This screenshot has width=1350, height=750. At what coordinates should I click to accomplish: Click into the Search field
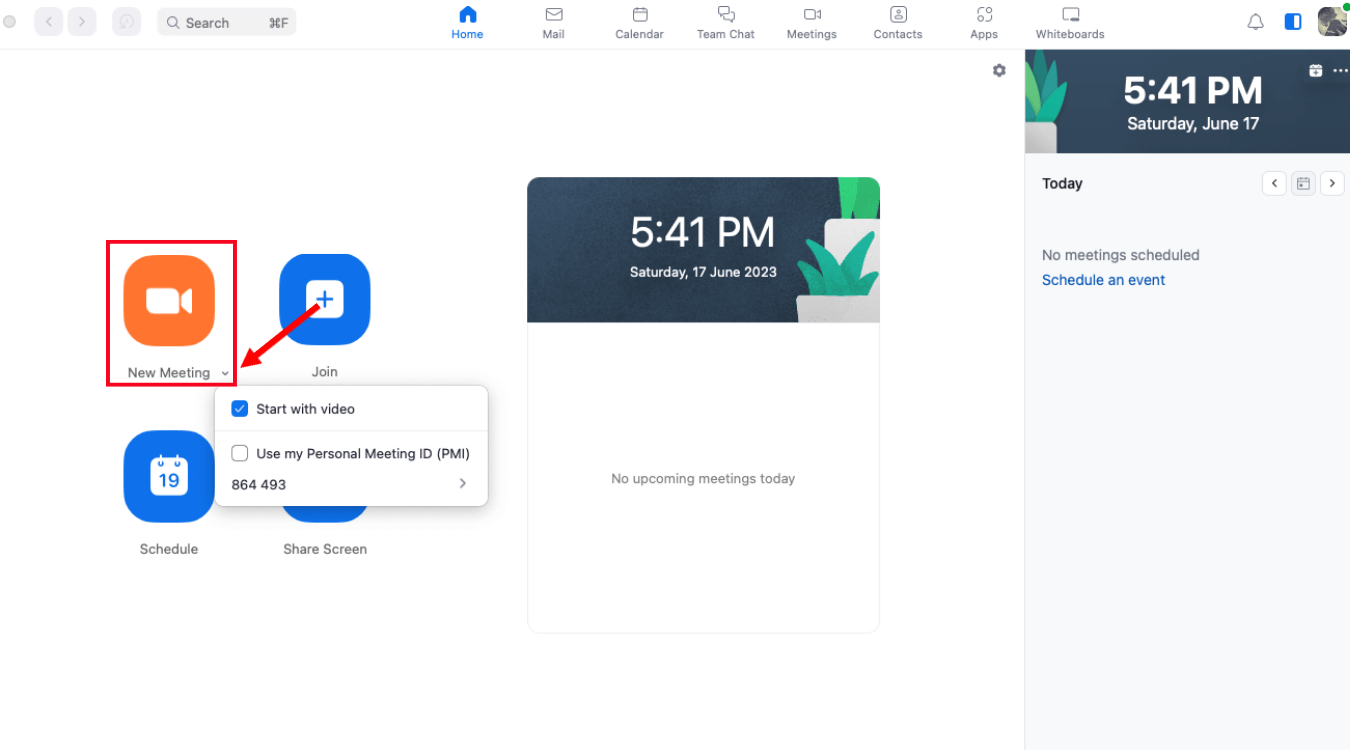coord(227,22)
